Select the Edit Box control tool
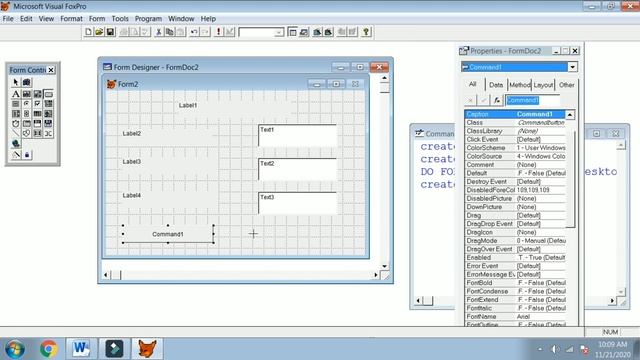Screen dimensions: 640x360 tap(38, 94)
